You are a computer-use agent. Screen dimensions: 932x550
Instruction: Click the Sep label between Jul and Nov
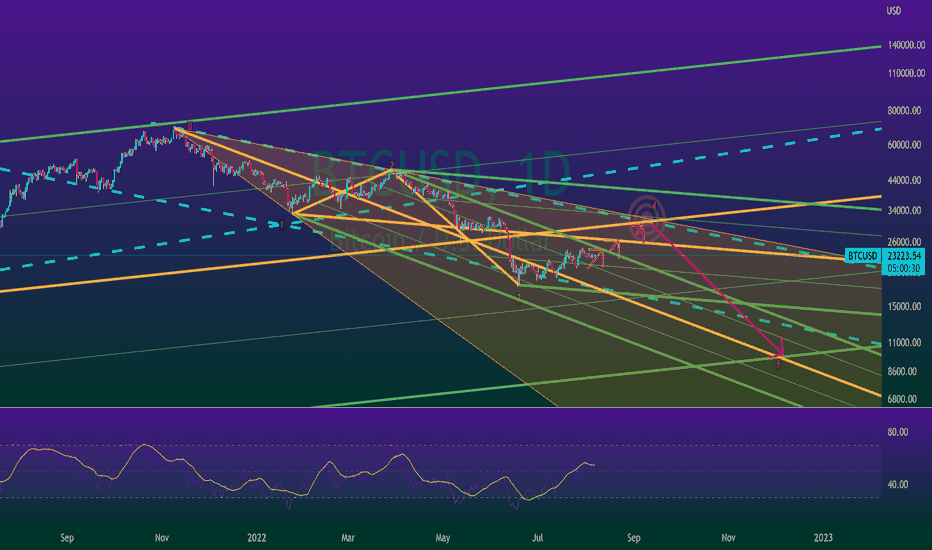click(634, 538)
